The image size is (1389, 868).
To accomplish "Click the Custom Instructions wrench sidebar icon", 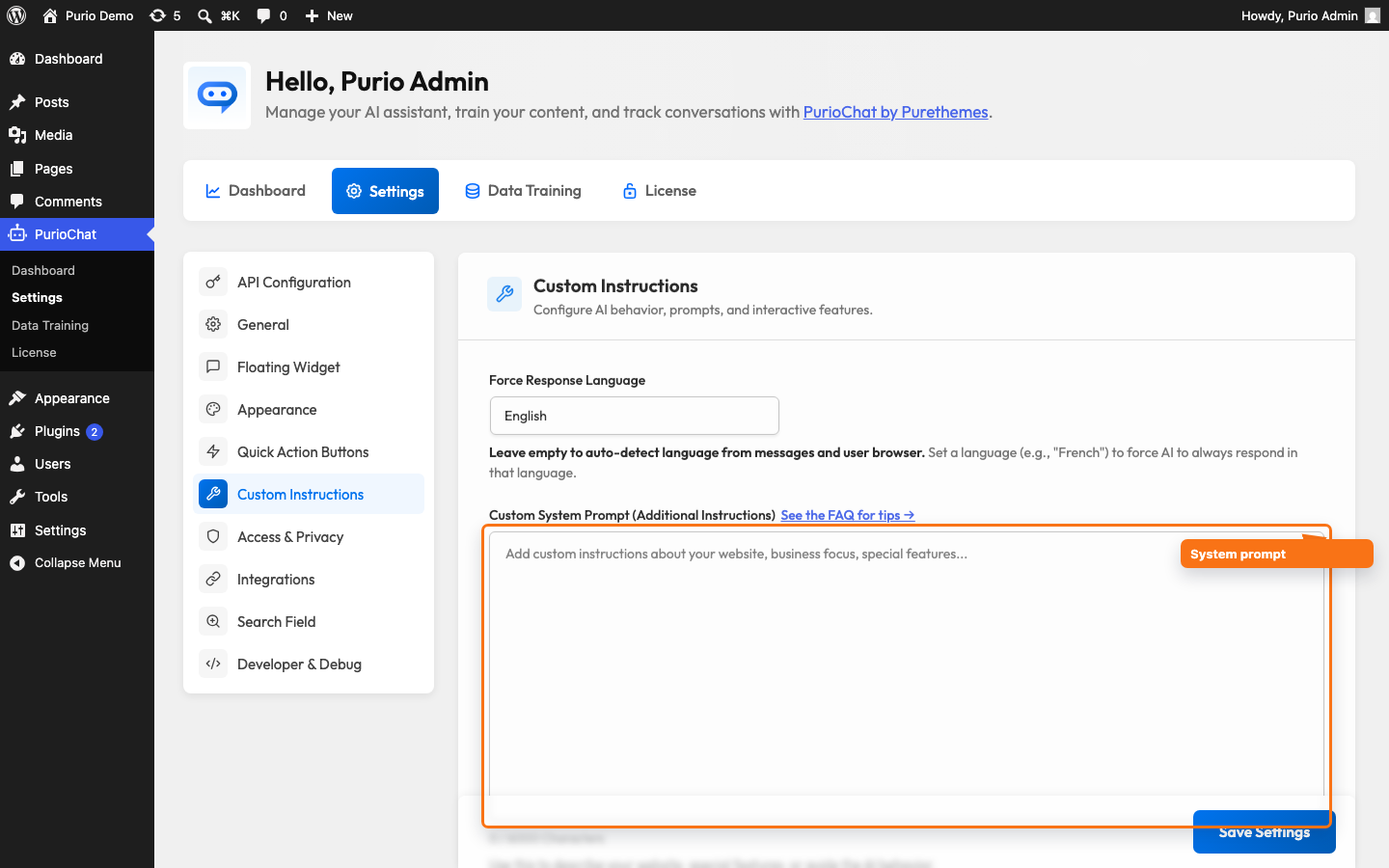I will (x=213, y=494).
